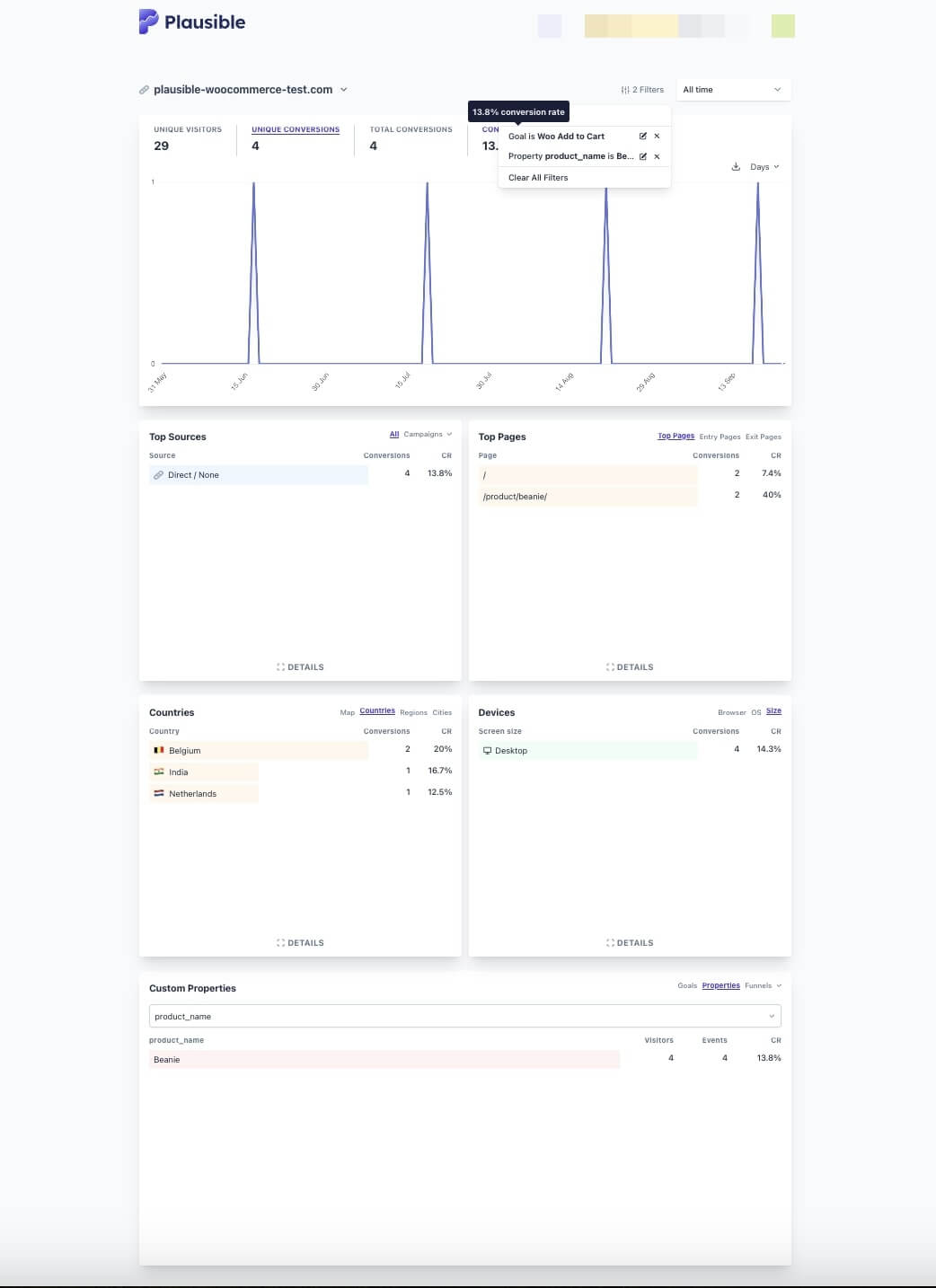Click the /product/beanie/ page row
This screenshot has height=1288, width=936.
coord(515,497)
